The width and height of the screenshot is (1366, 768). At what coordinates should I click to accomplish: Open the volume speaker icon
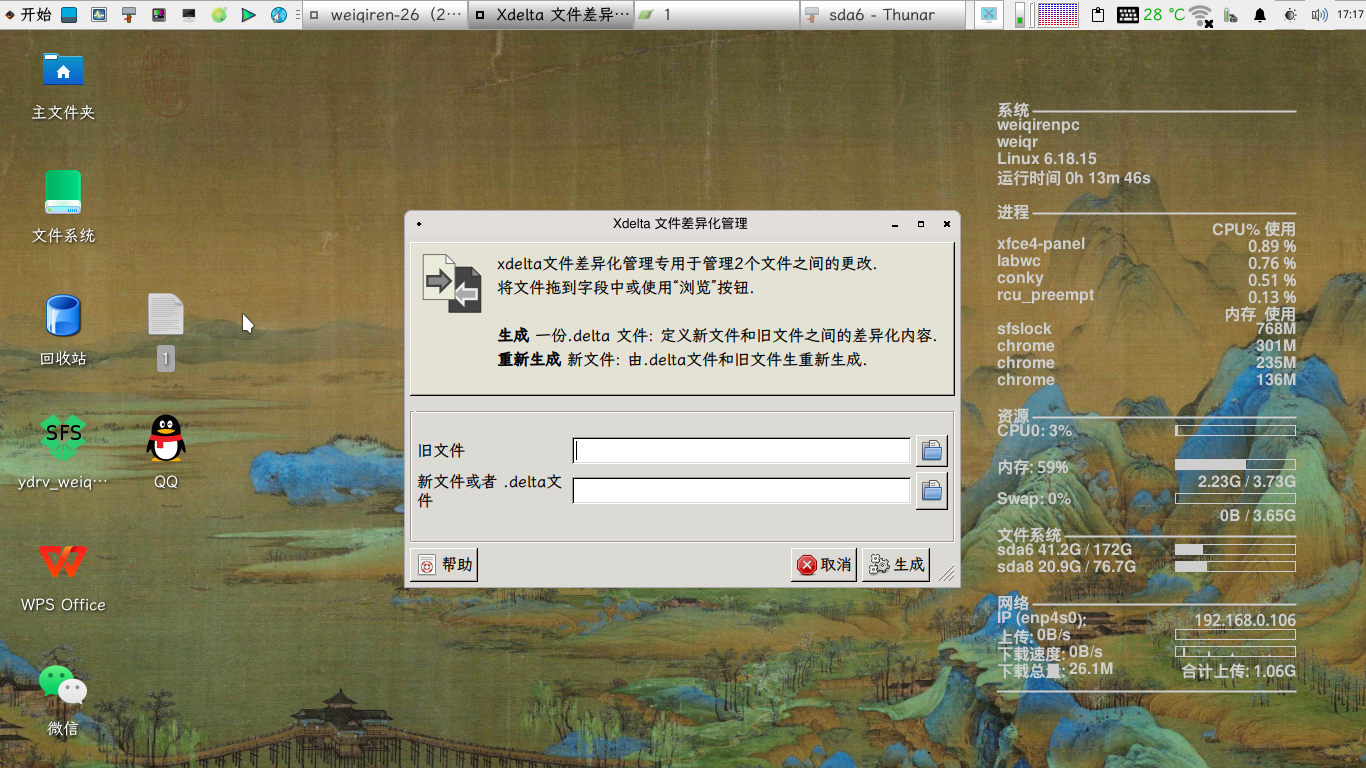pyautogui.click(x=1320, y=15)
